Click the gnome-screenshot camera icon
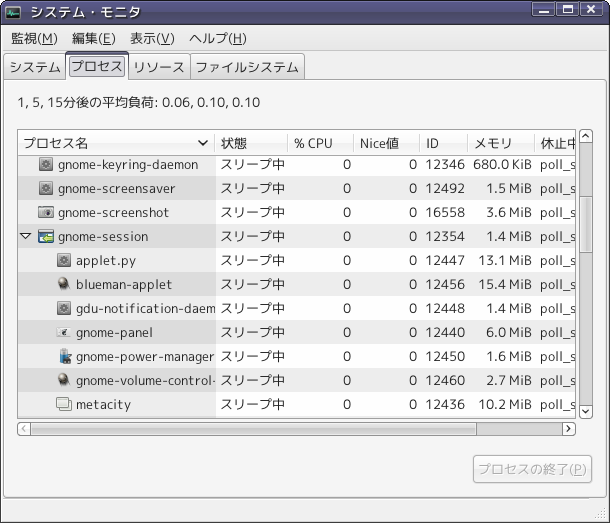 (46, 212)
